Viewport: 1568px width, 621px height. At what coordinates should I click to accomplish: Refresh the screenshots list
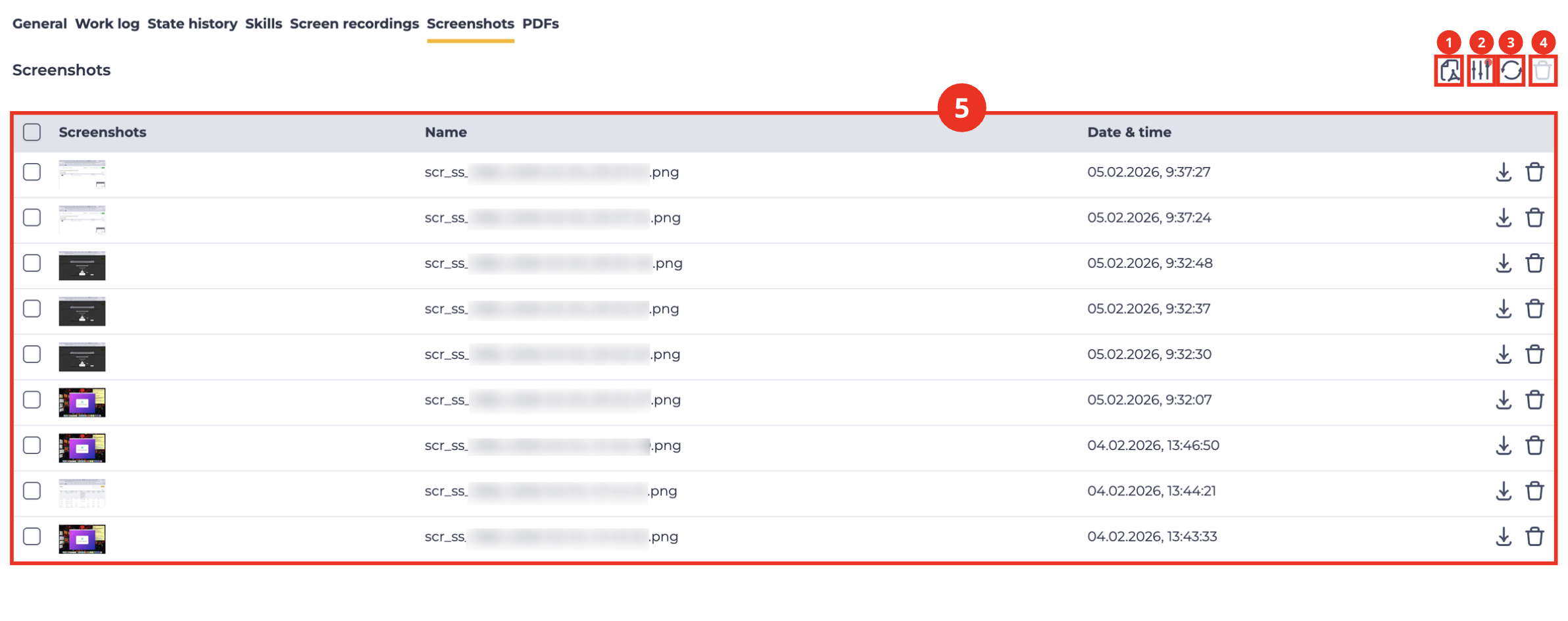click(1511, 70)
